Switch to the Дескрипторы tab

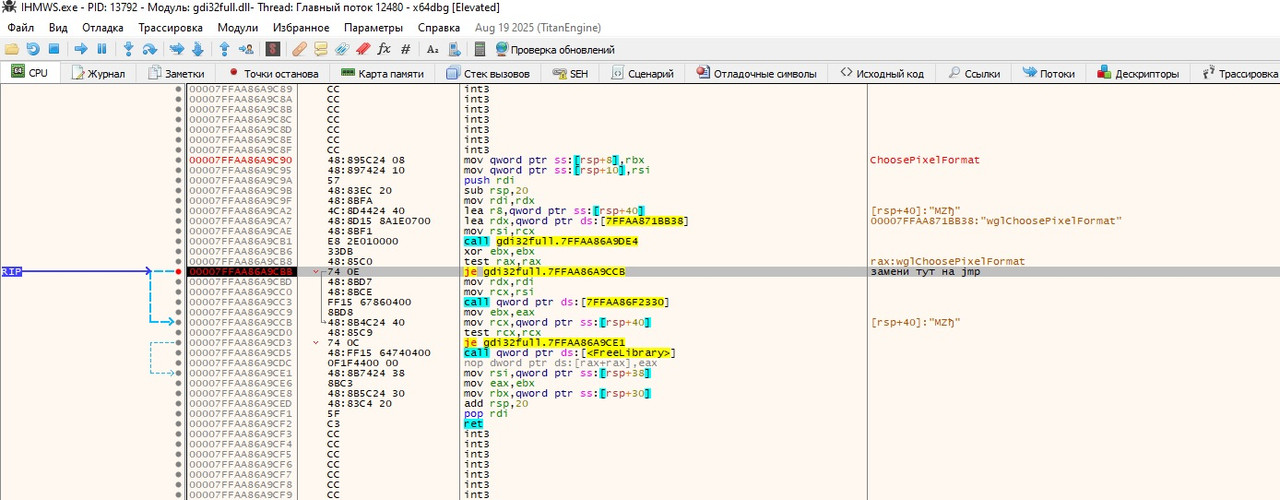[x=1138, y=74]
